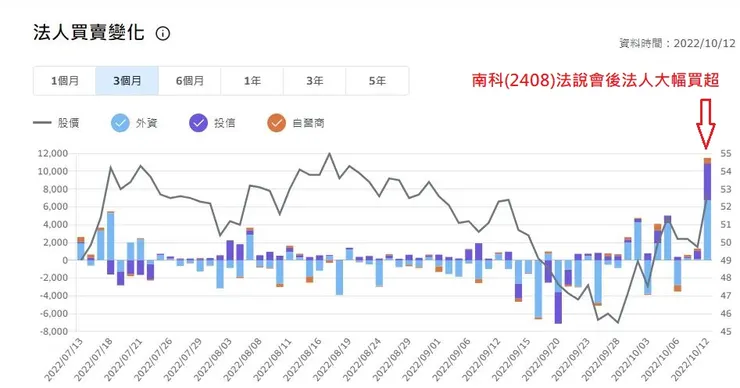740x388 pixels.
Task: Click the -8,000 left axis value
Action: (53, 331)
